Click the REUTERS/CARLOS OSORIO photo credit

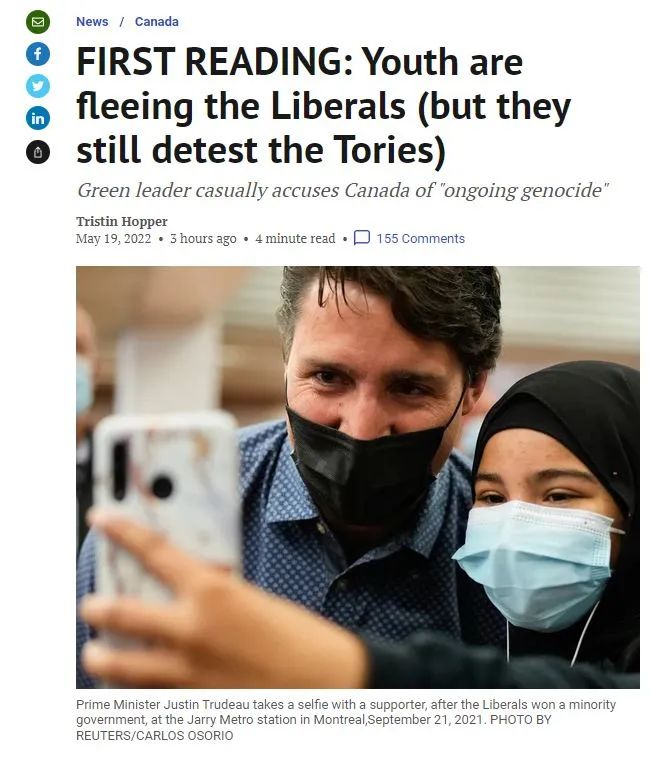pos(155,735)
